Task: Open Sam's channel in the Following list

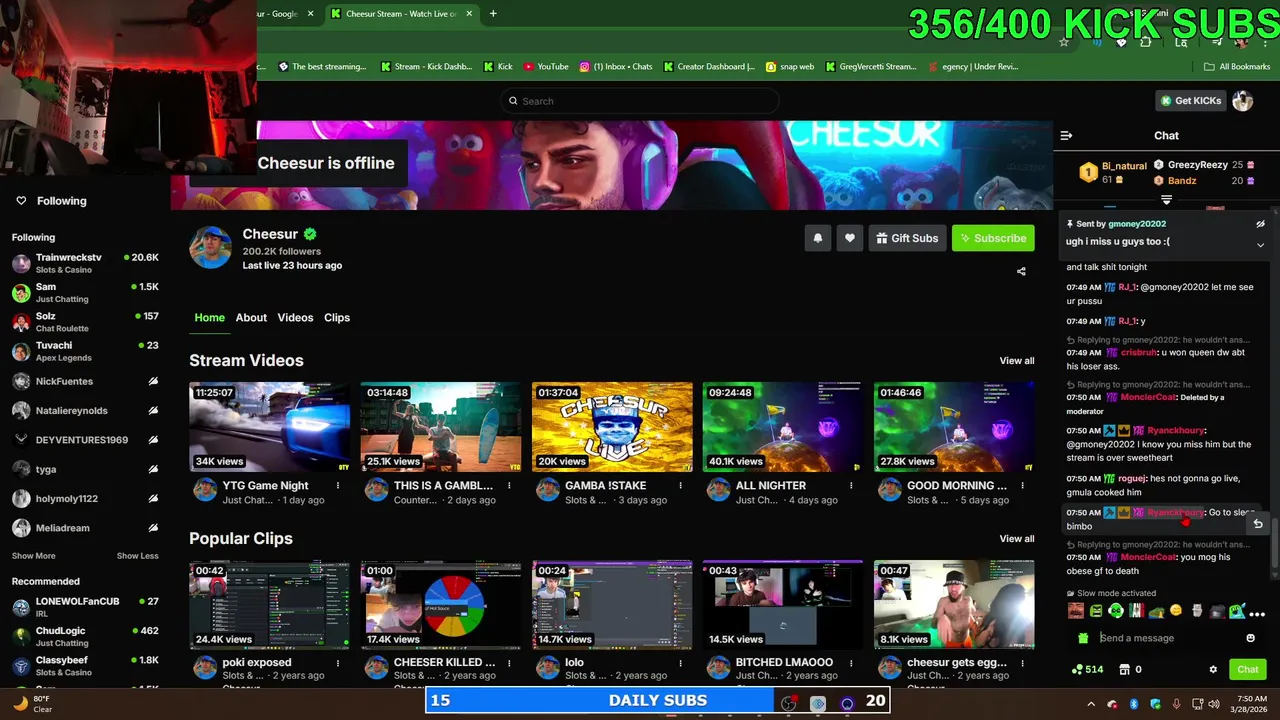Action: pos(85,293)
